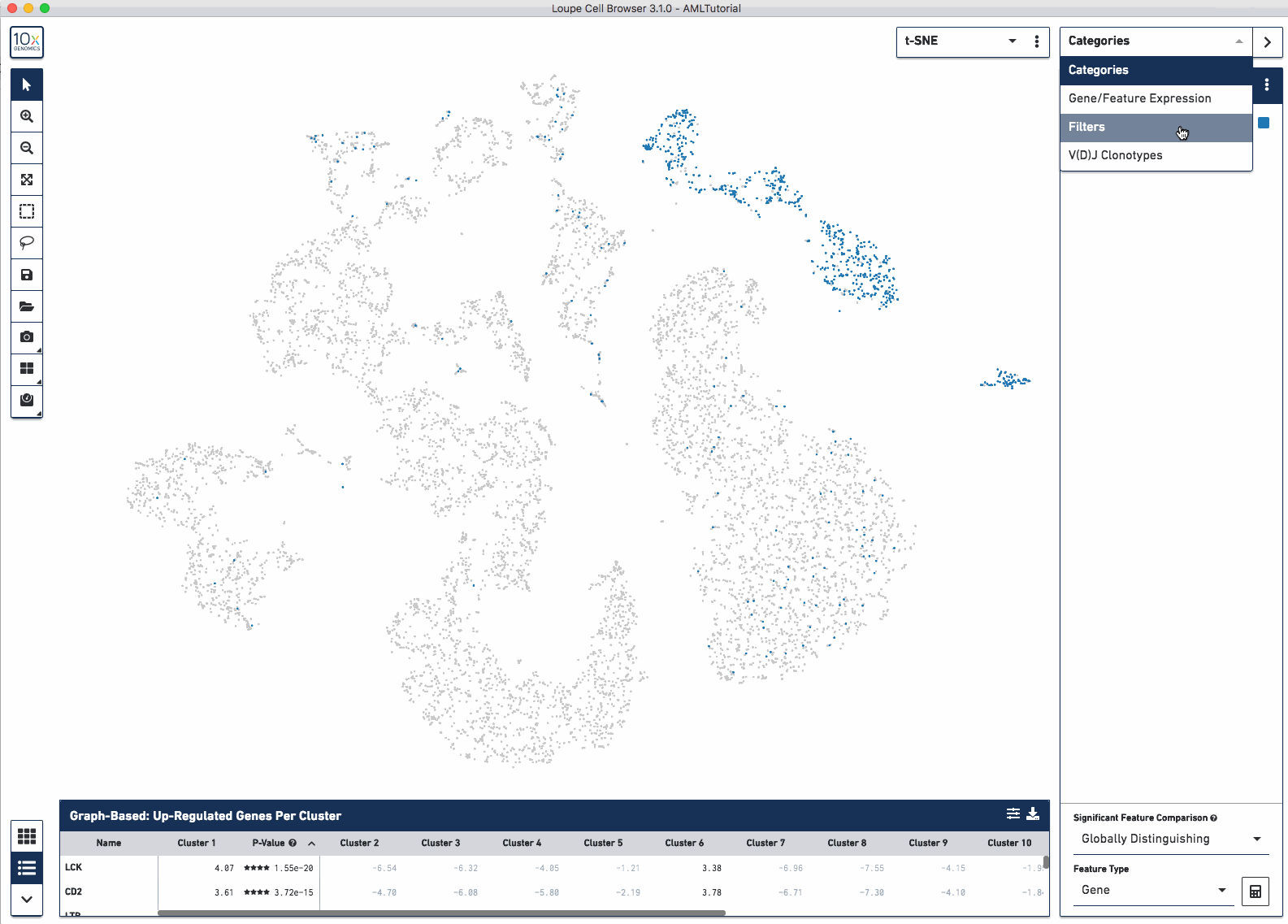The height and width of the screenshot is (924, 1288).
Task: Open the t-SNE projection dropdown
Action: 961,41
